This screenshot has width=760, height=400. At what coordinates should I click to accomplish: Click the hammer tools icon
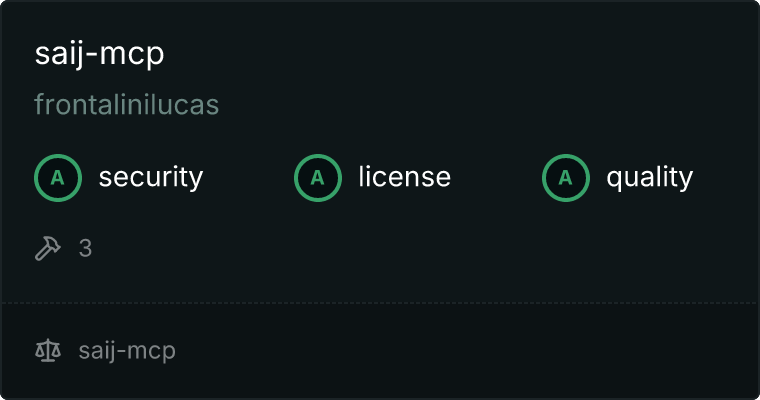(48, 248)
